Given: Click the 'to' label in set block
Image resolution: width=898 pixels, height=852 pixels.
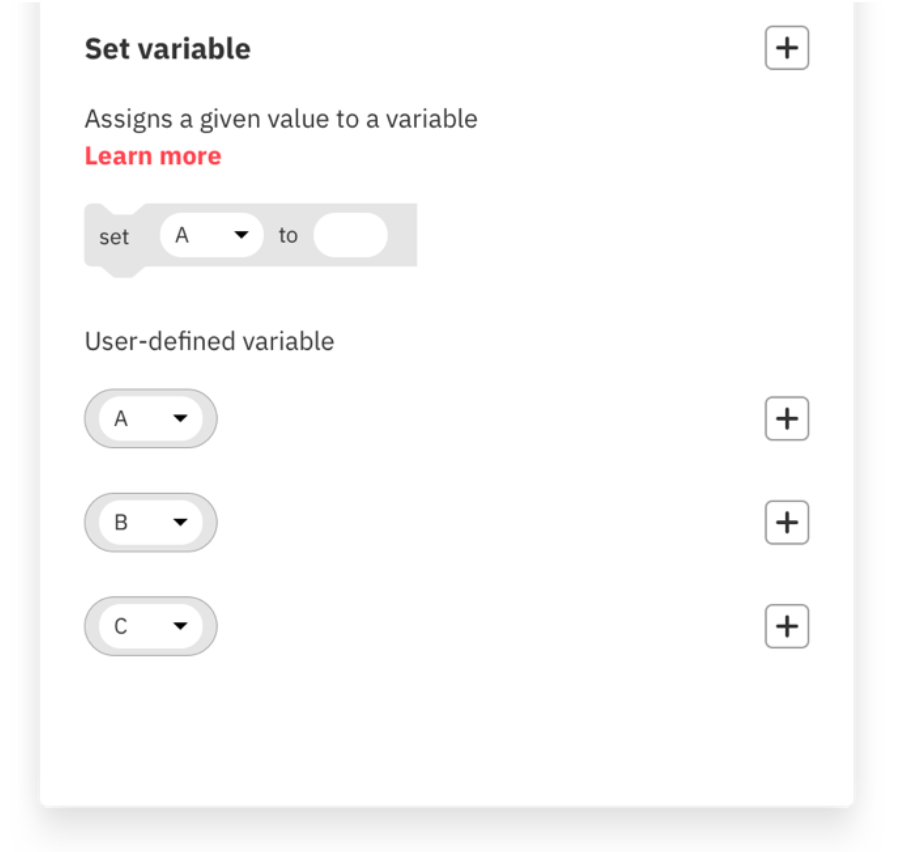Looking at the screenshot, I should (x=288, y=236).
